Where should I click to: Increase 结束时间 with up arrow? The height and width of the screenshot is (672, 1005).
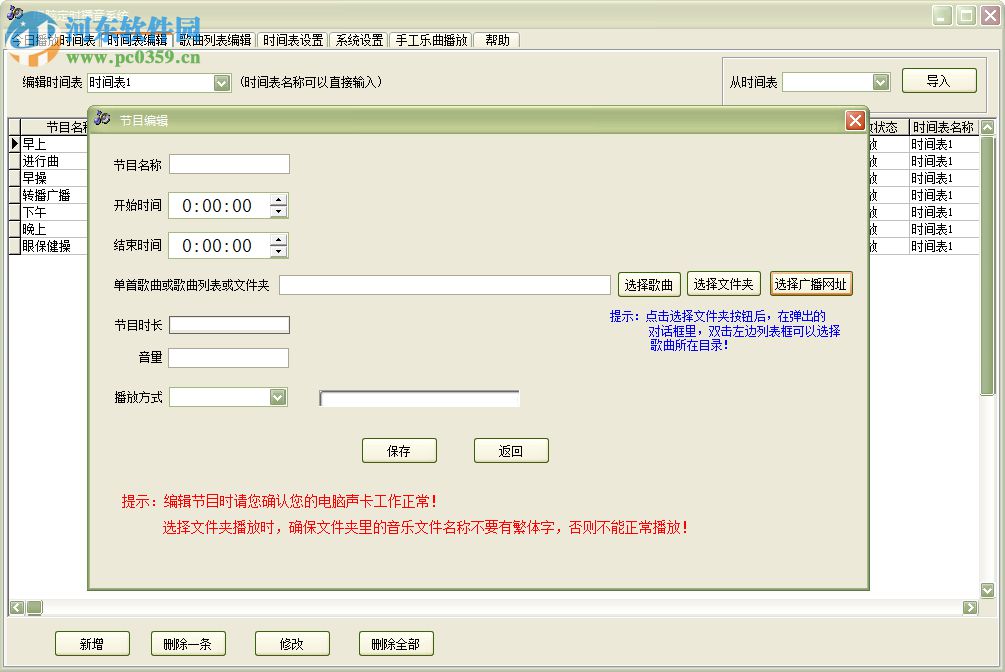point(278,239)
